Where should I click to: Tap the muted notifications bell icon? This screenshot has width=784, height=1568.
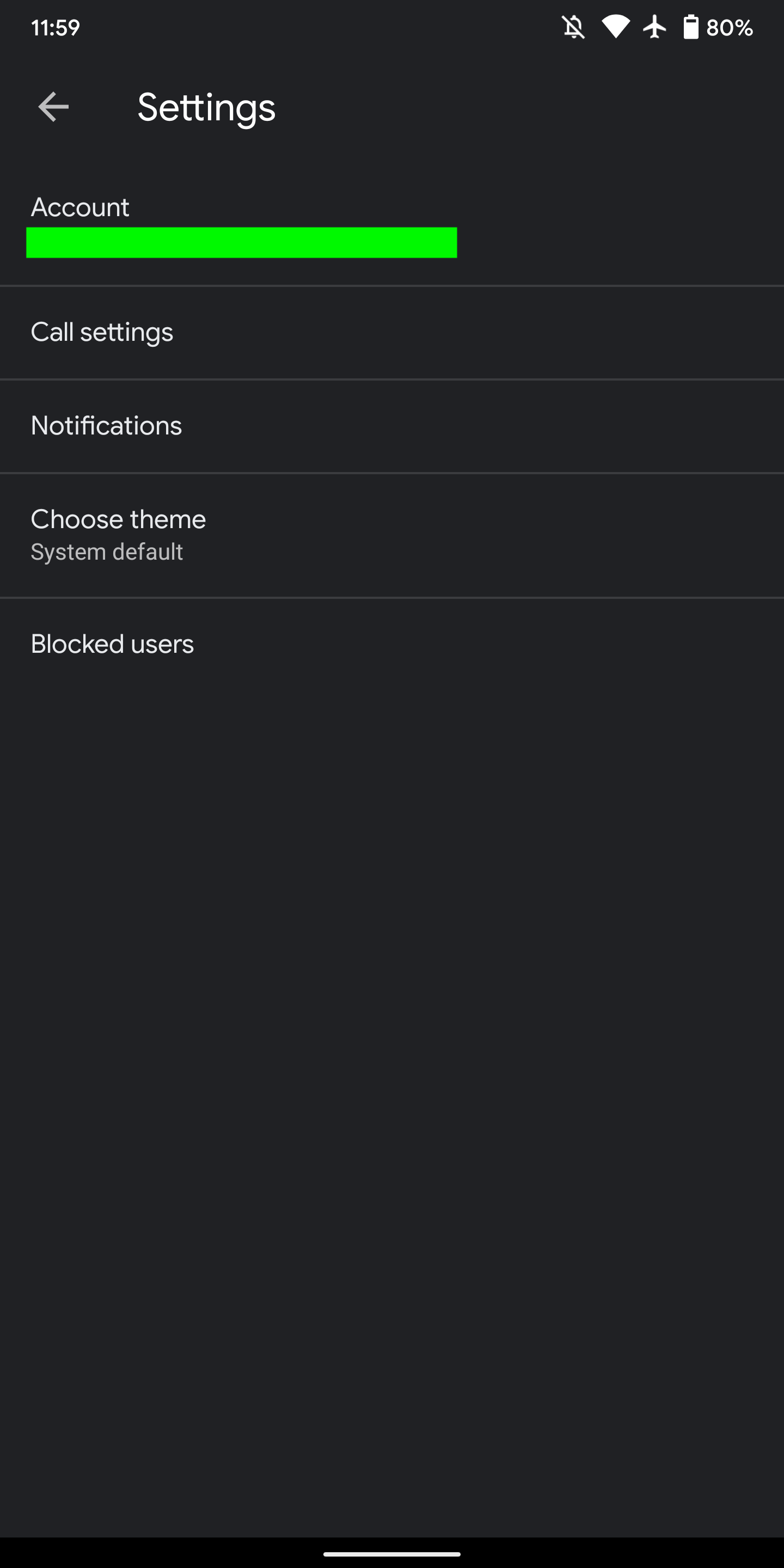tap(573, 27)
